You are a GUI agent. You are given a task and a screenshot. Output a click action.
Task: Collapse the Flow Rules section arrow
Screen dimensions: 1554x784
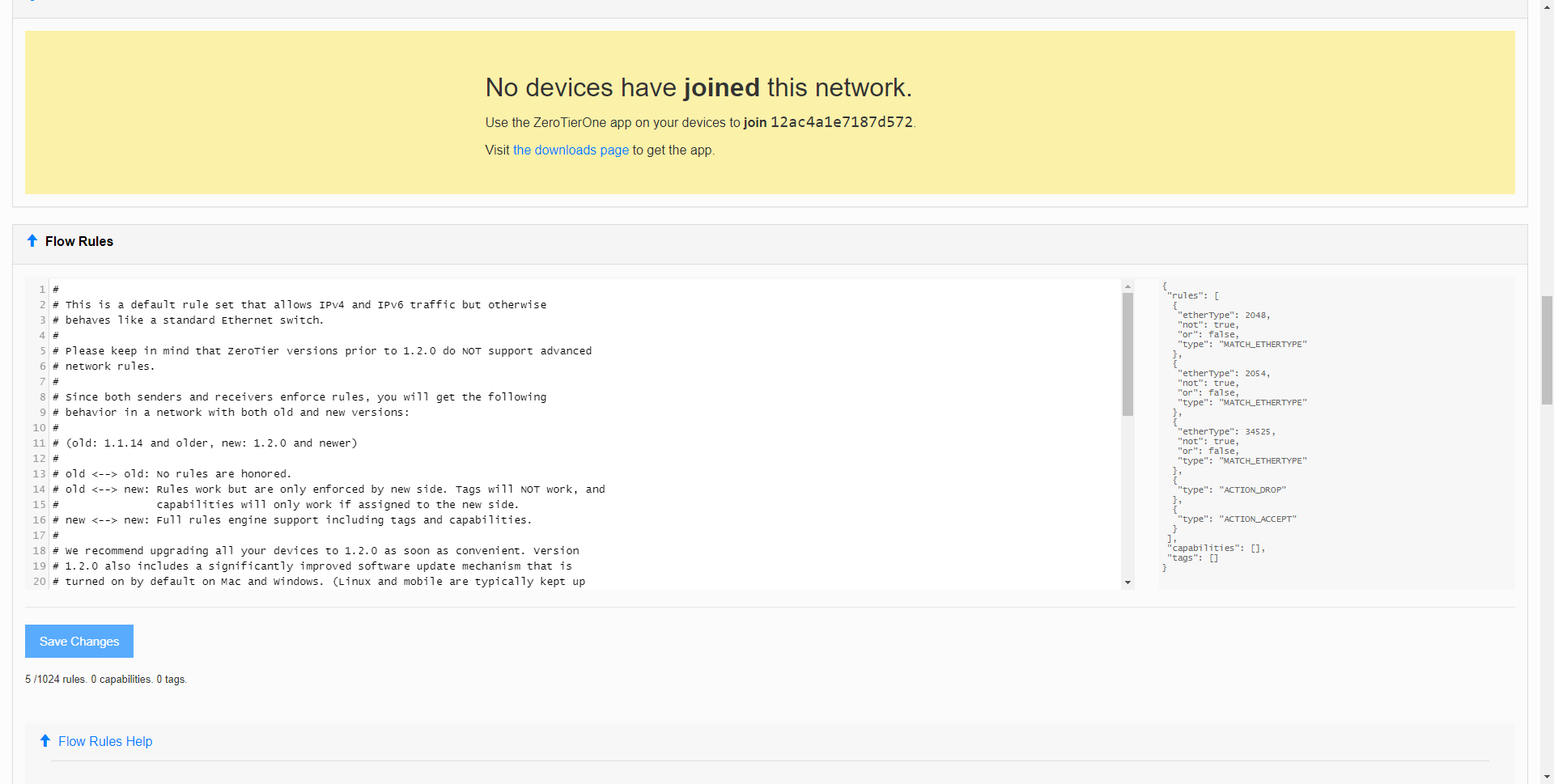tap(32, 241)
